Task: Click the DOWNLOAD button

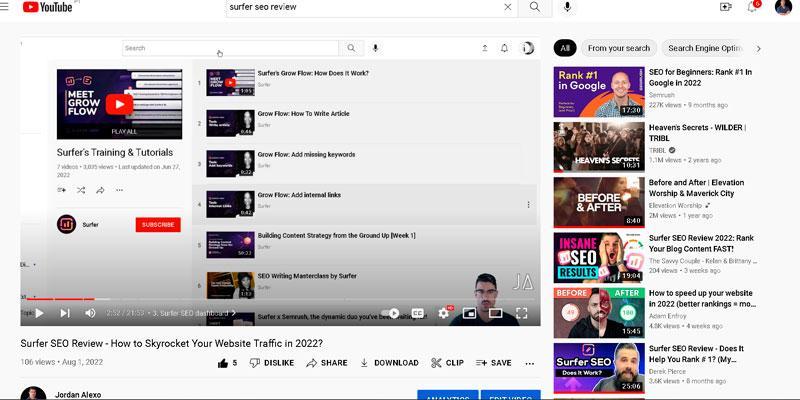Action: [389, 363]
